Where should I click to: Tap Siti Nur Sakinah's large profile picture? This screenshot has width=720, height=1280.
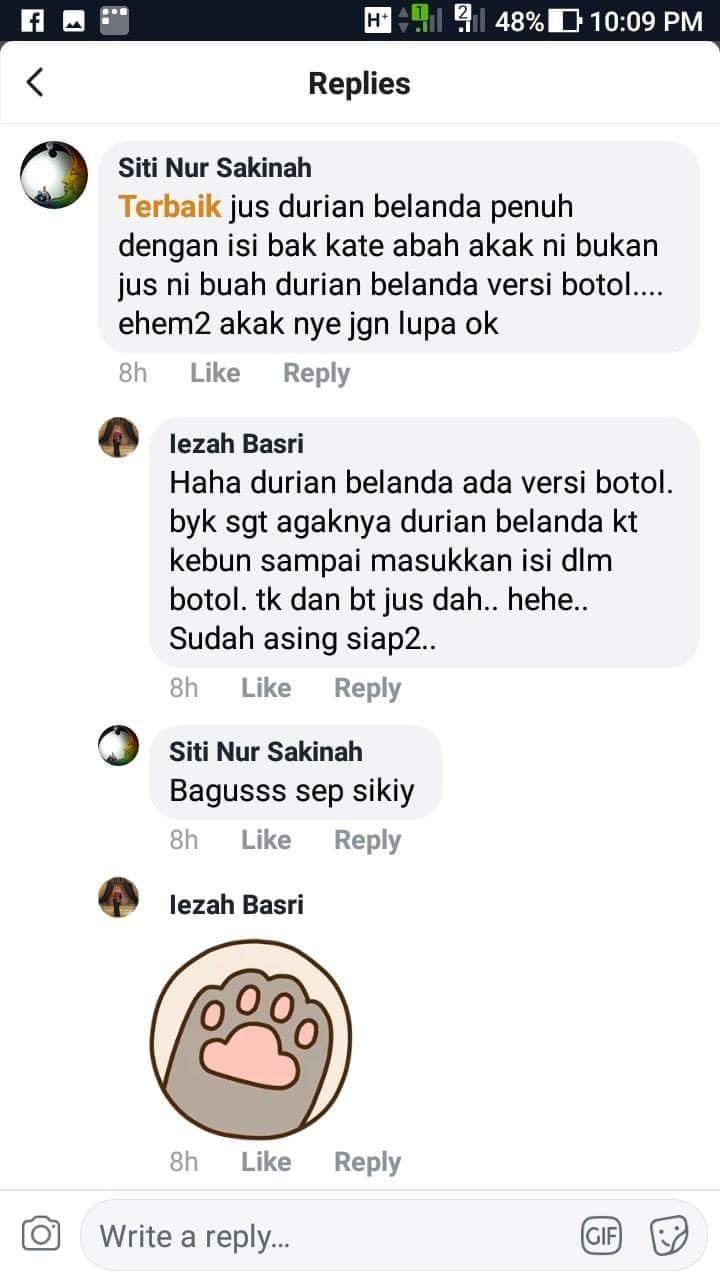click(54, 174)
